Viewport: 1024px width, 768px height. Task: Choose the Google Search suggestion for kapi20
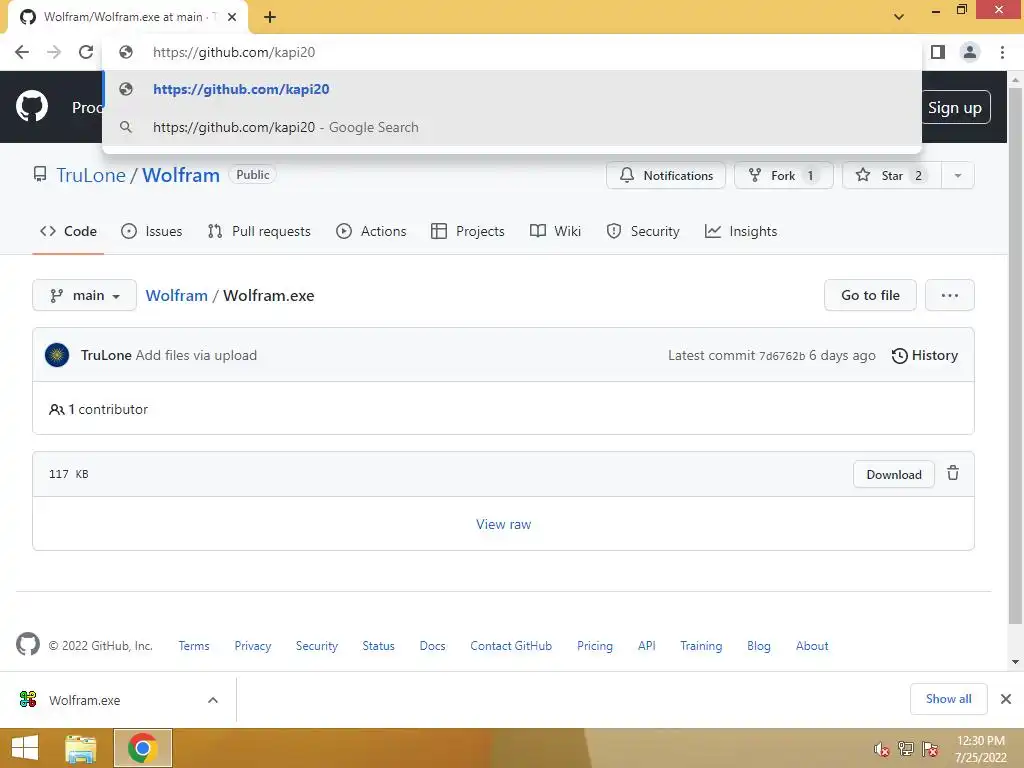512,127
